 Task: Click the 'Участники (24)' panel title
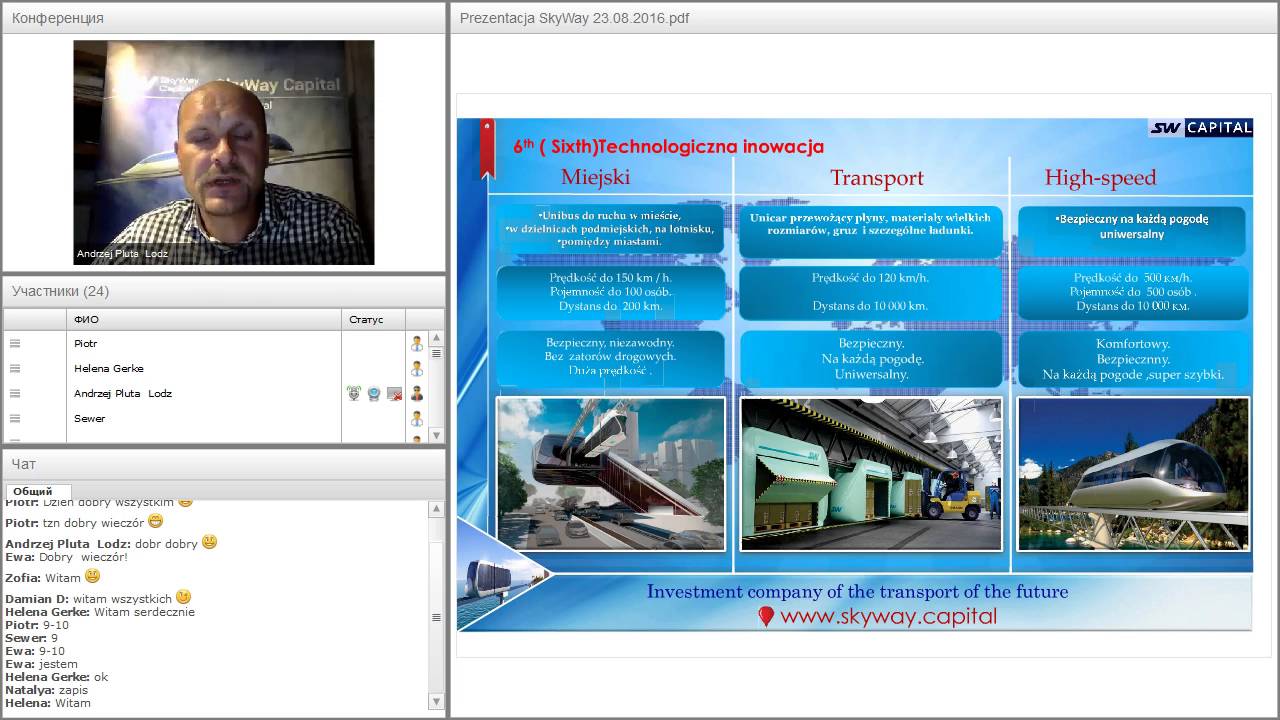point(60,291)
